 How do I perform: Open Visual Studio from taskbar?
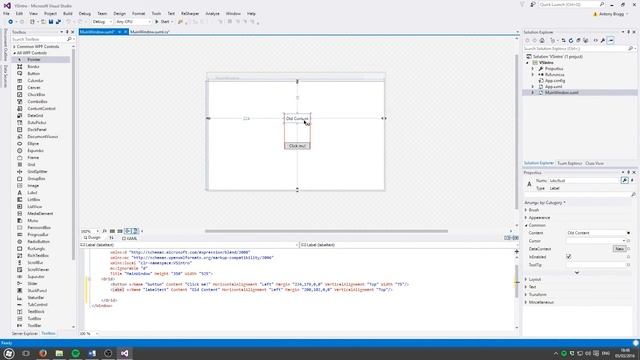tap(124, 353)
